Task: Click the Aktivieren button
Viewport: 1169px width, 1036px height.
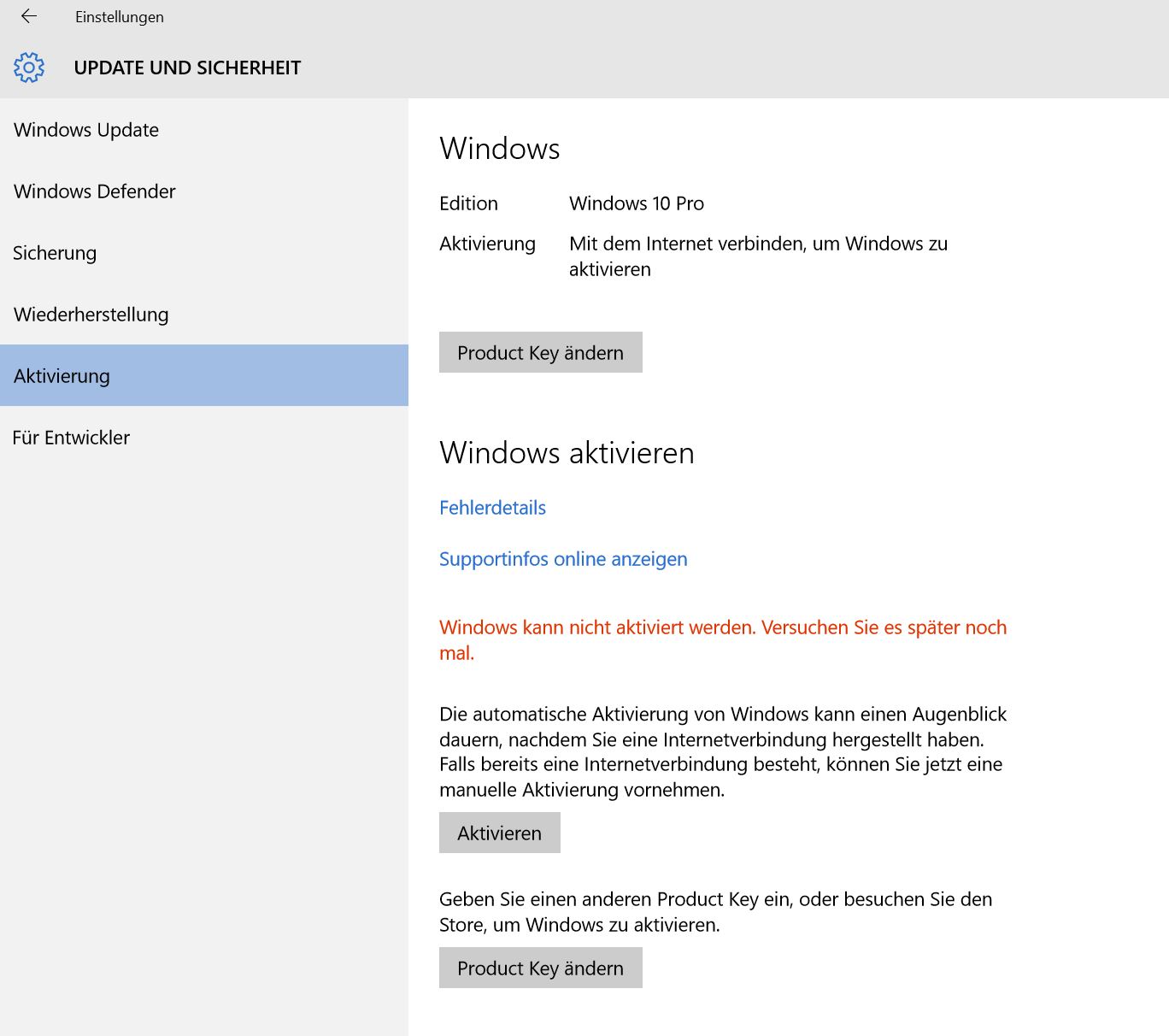Action: click(x=500, y=833)
